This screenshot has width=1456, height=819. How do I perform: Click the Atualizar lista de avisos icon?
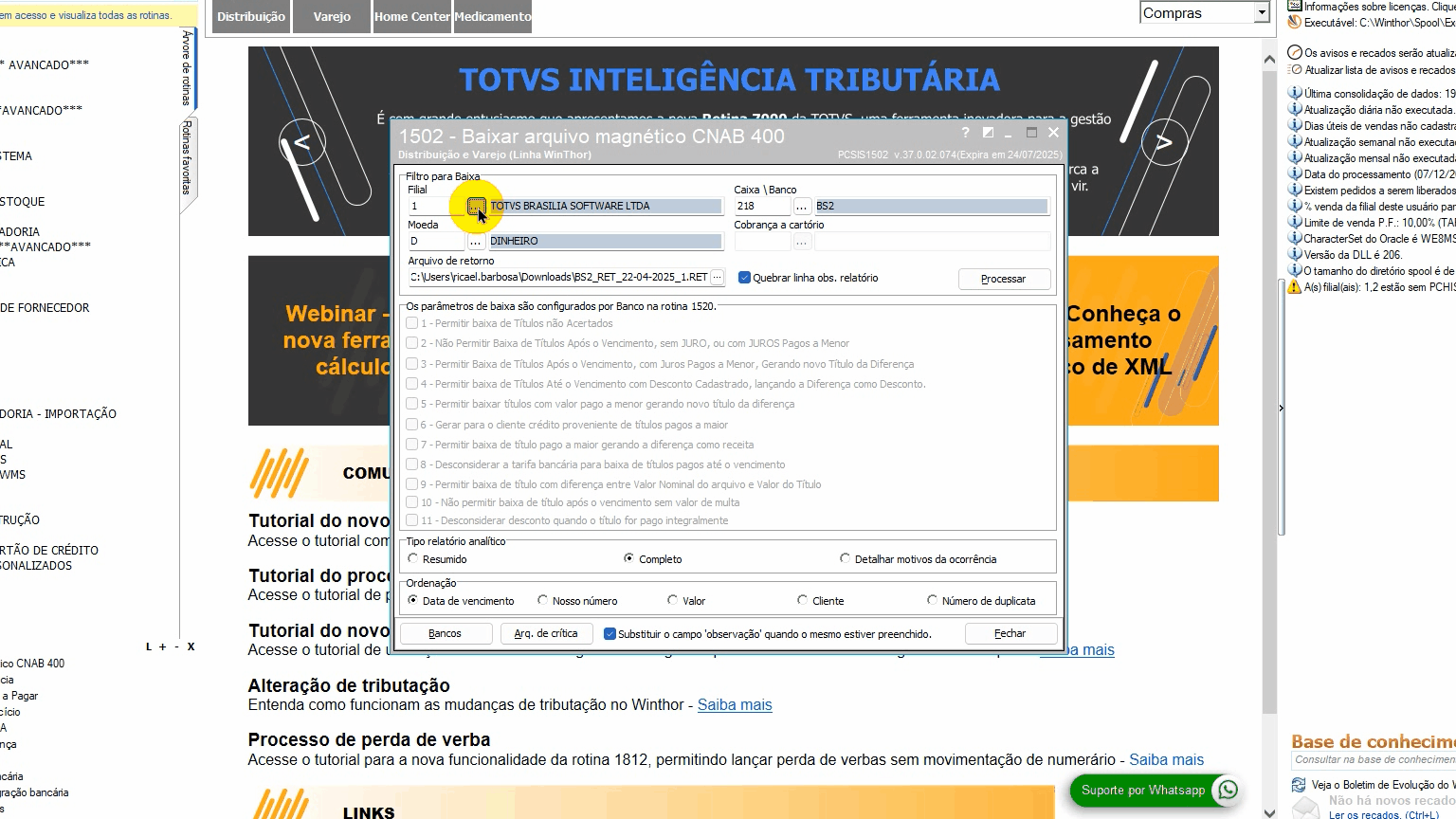click(1295, 70)
